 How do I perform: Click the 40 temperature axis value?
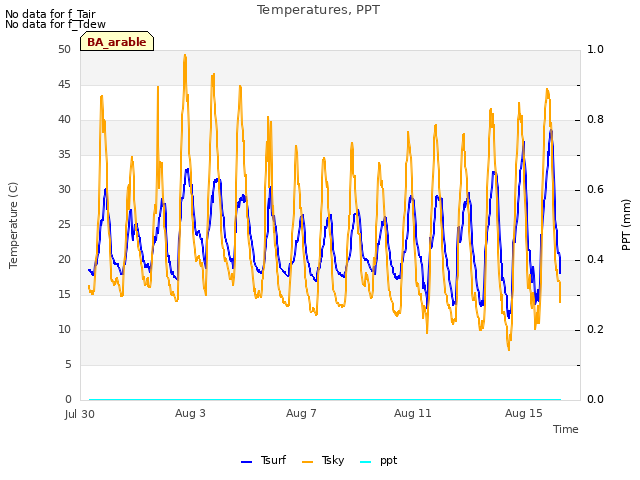click(x=64, y=120)
